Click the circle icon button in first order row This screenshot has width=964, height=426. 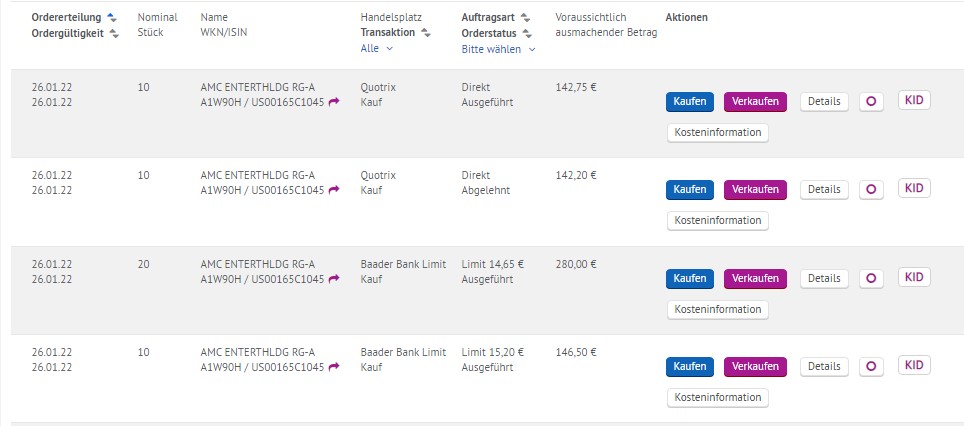[871, 102]
